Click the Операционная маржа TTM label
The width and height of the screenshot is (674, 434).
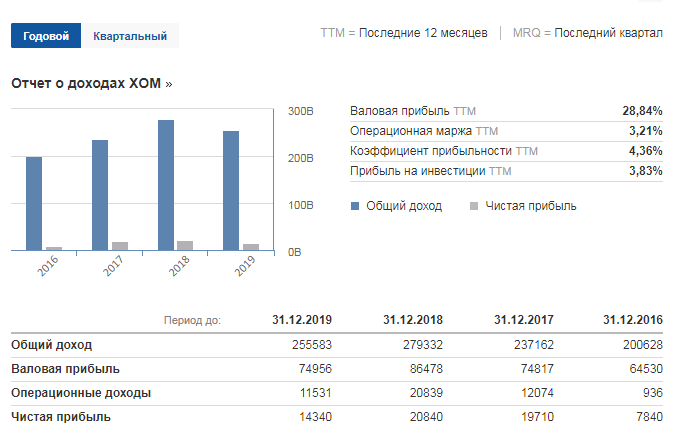point(424,131)
